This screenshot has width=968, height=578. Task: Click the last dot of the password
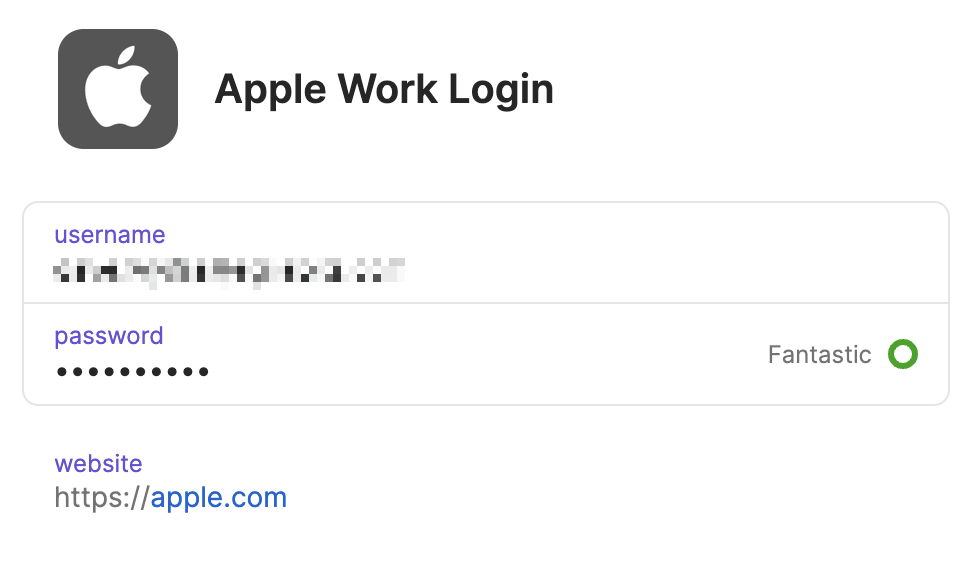(204, 372)
